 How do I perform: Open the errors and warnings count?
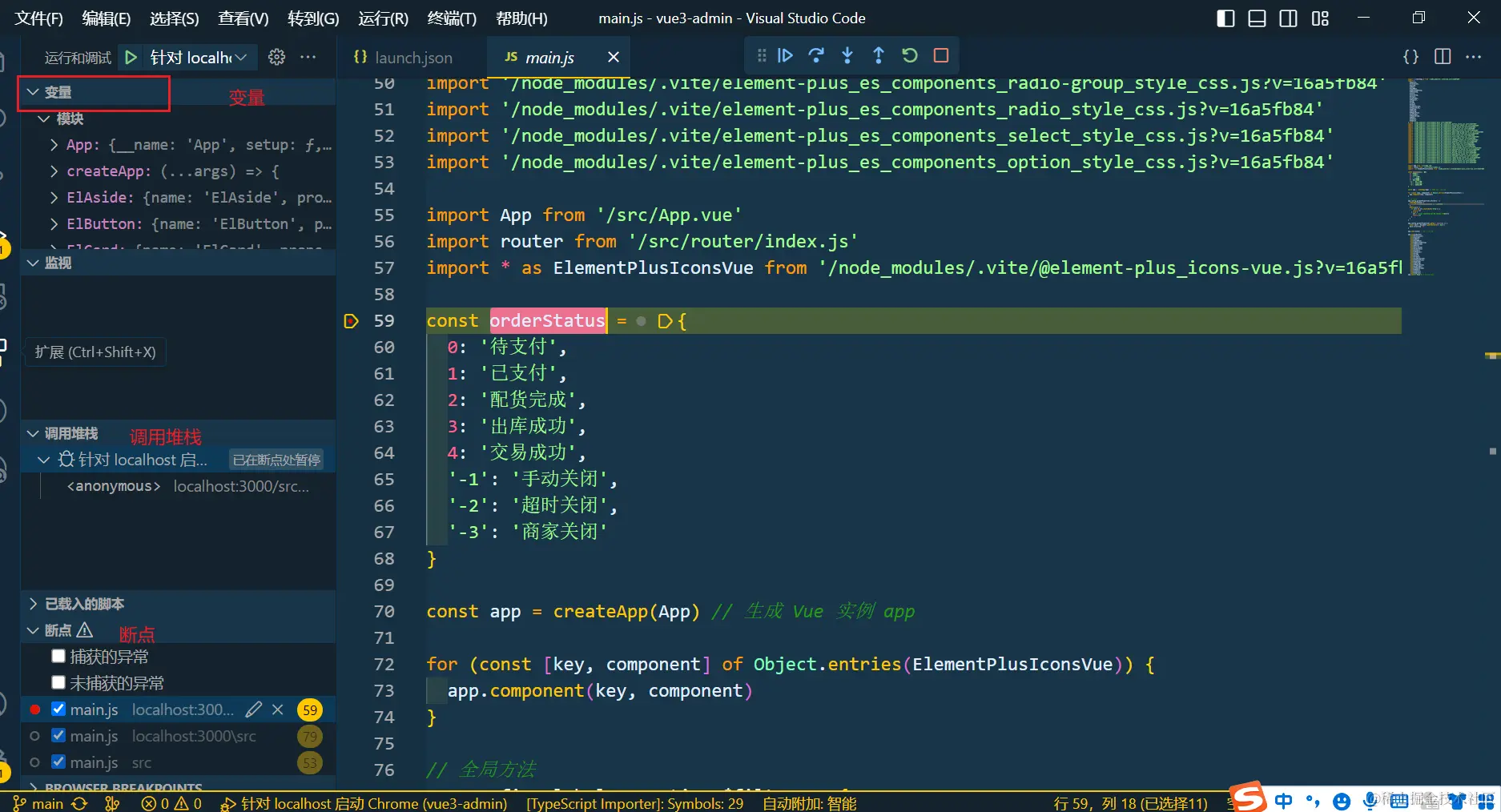point(171,803)
